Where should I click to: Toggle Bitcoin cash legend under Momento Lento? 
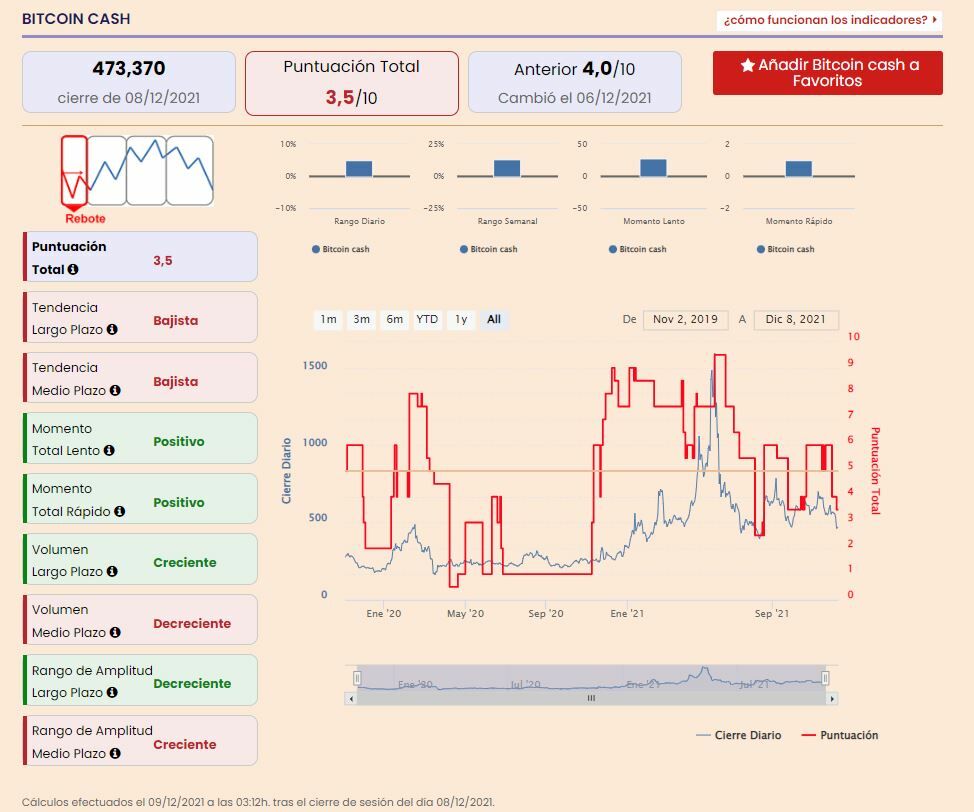click(x=637, y=249)
